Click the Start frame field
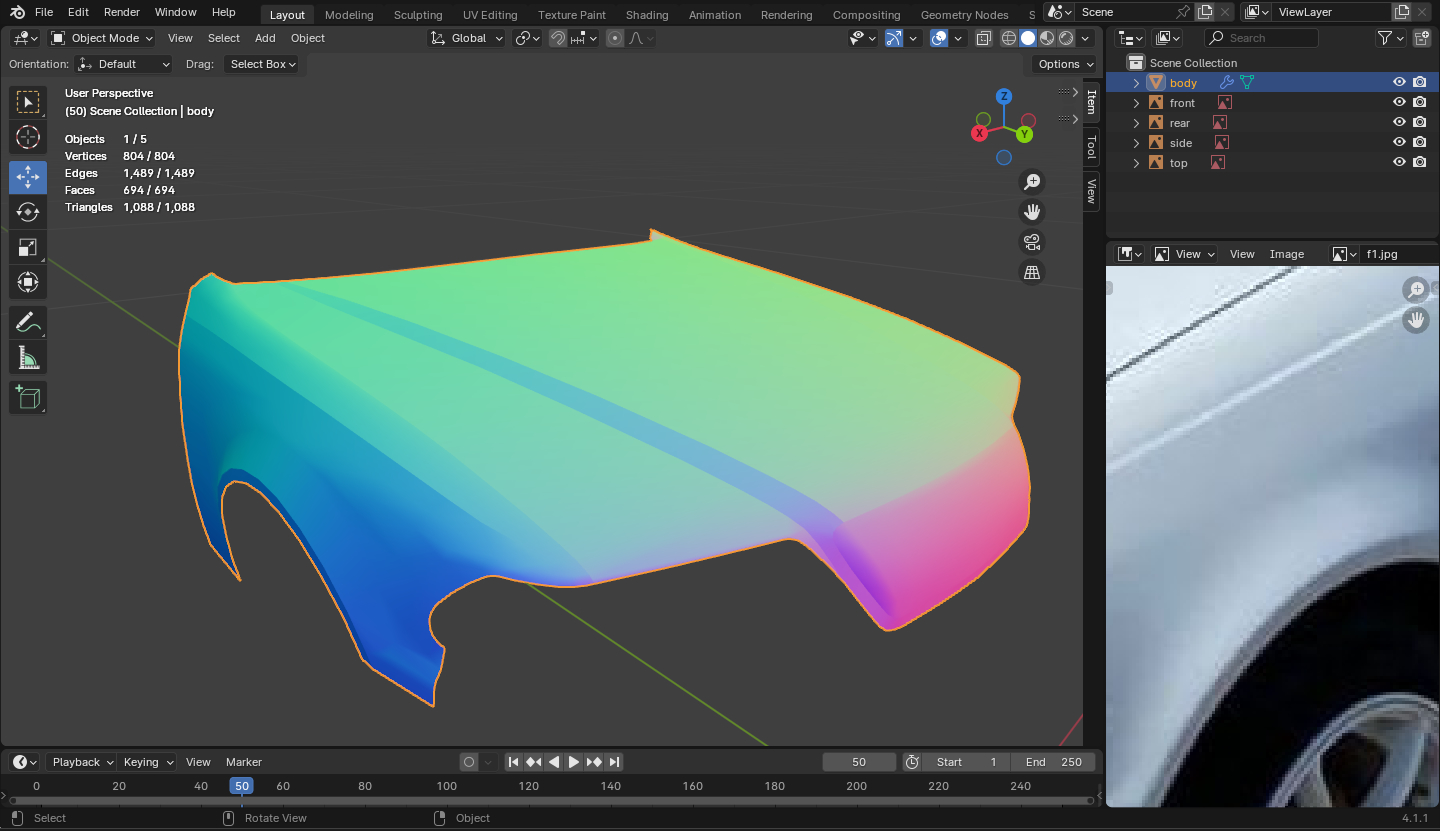This screenshot has height=831, width=1440. (966, 762)
